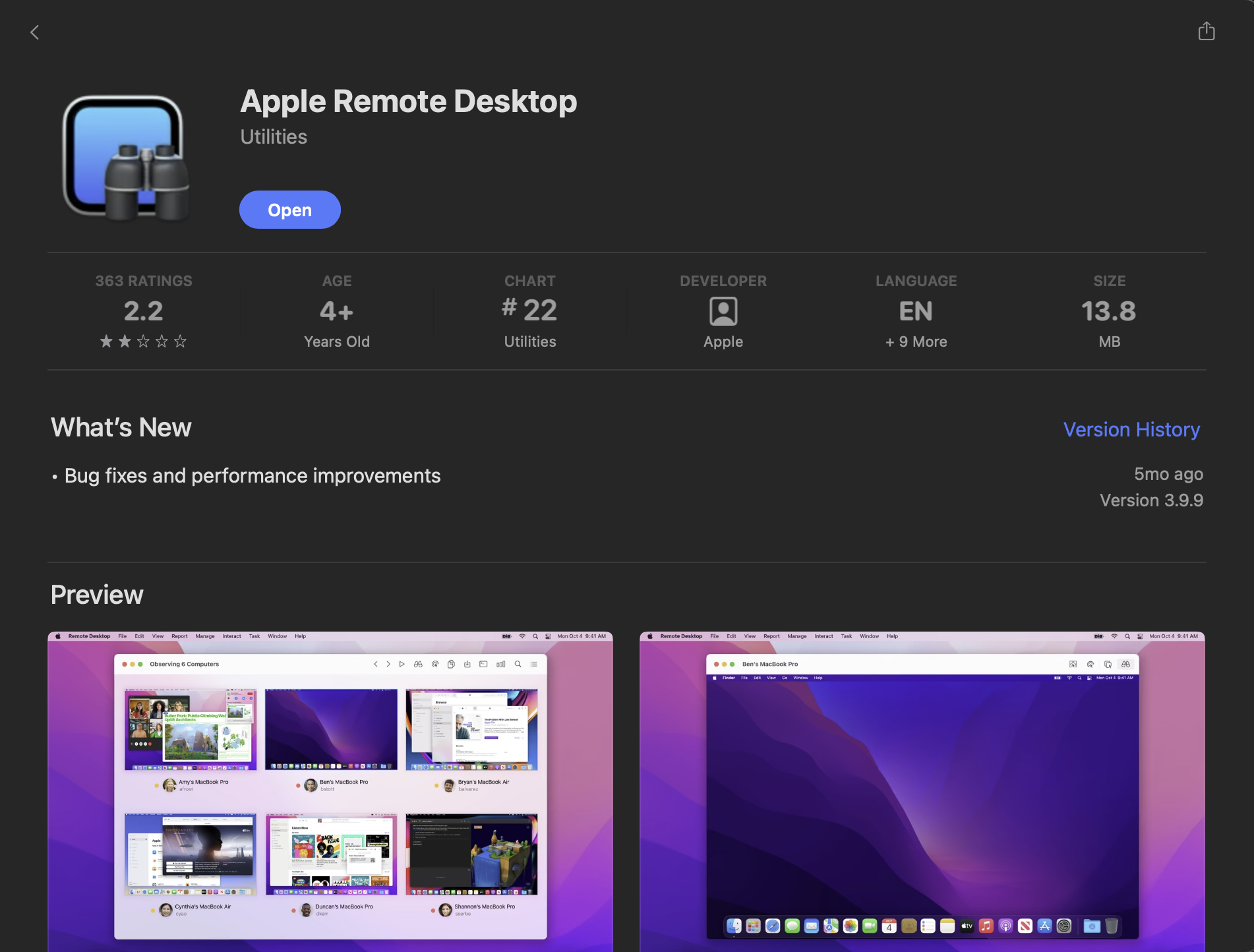The image size is (1254, 952).
Task: Click the Utilities category under the title
Action: click(x=274, y=136)
